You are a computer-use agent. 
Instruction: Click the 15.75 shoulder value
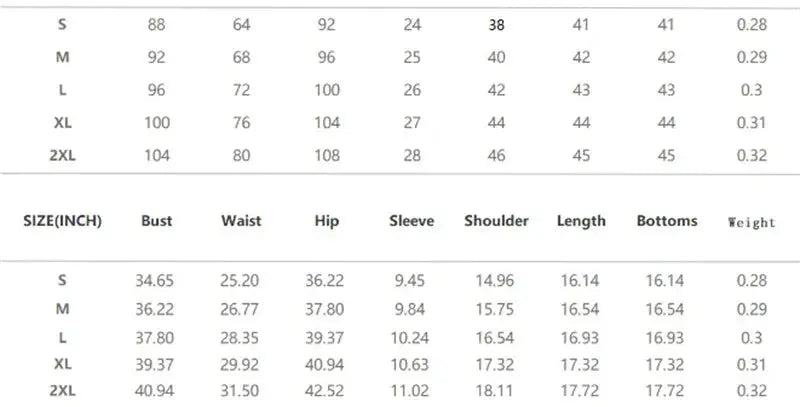[494, 309]
